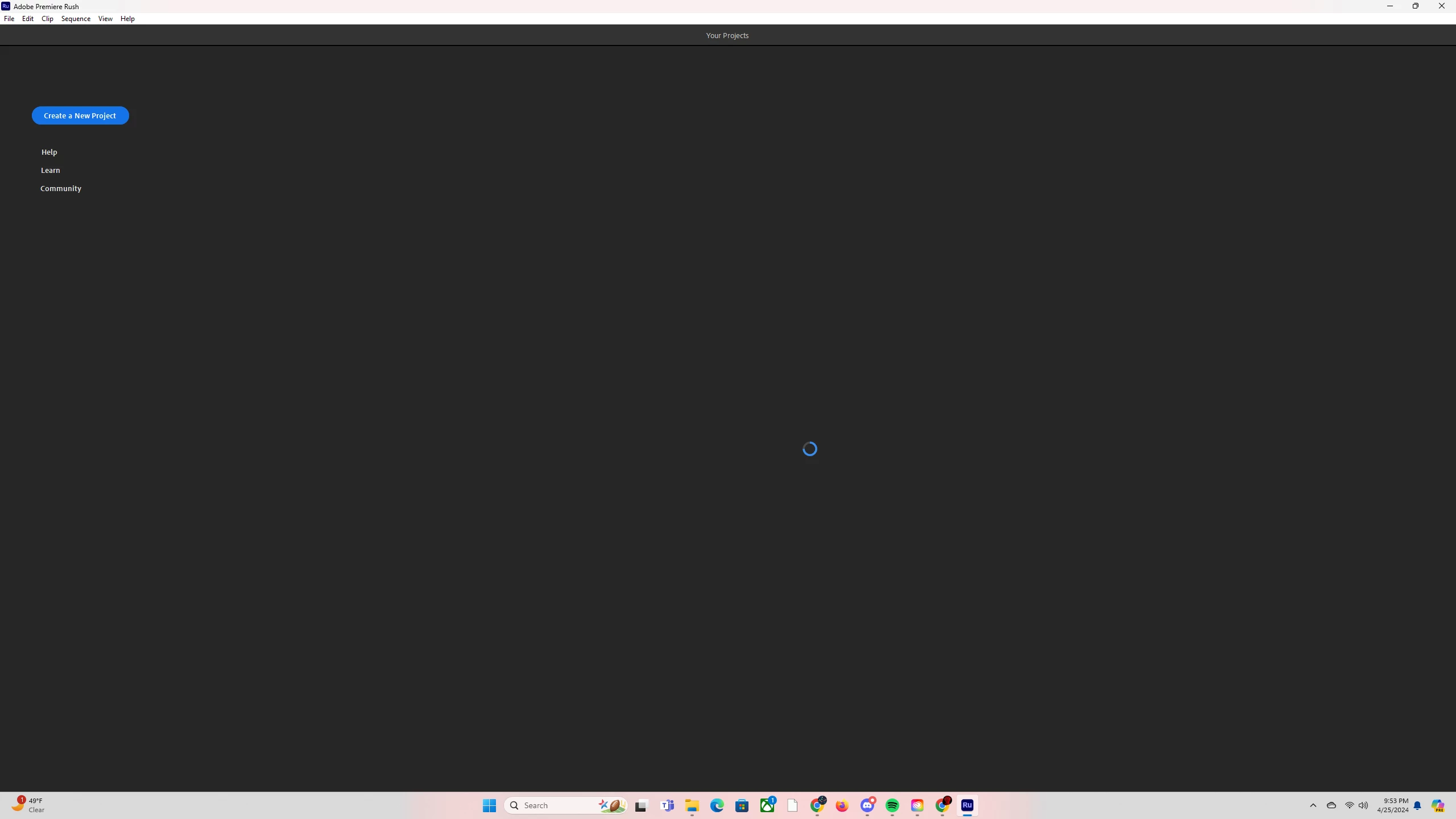The width and height of the screenshot is (1456, 819).
Task: Open the Sequence menu
Action: 76,19
